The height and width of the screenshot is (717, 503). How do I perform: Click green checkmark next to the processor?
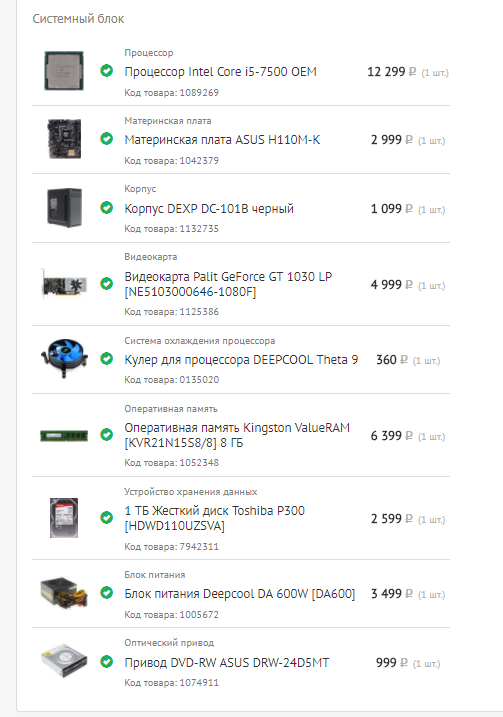[x=107, y=70]
